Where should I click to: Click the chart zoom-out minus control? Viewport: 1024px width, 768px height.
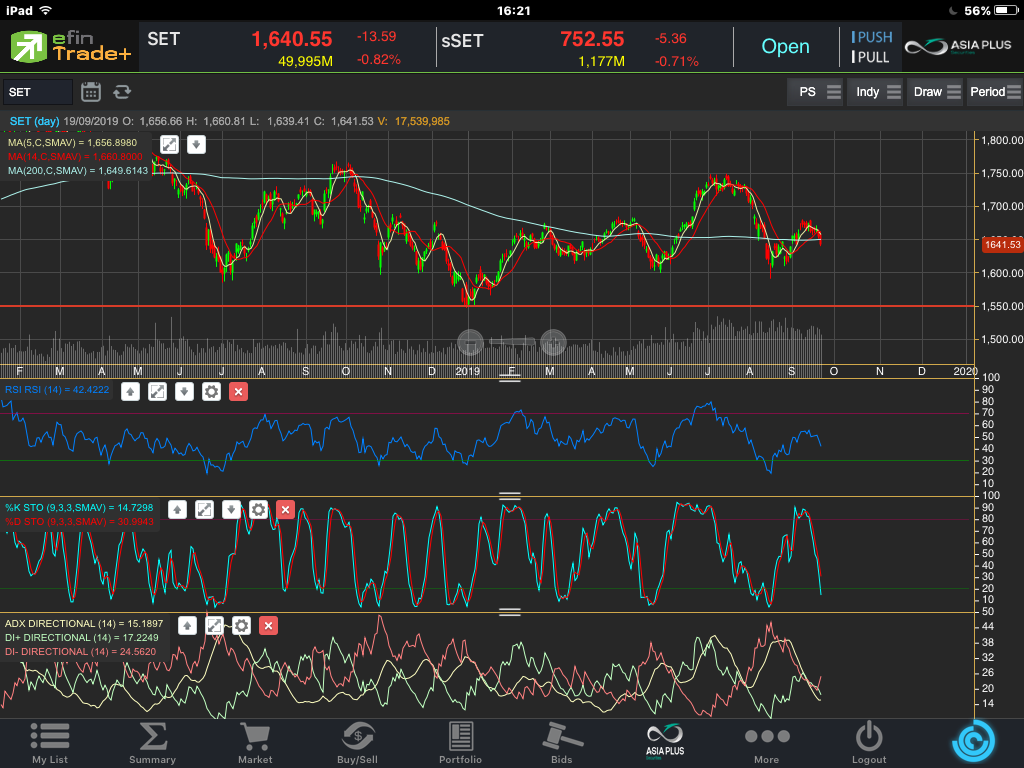(471, 343)
